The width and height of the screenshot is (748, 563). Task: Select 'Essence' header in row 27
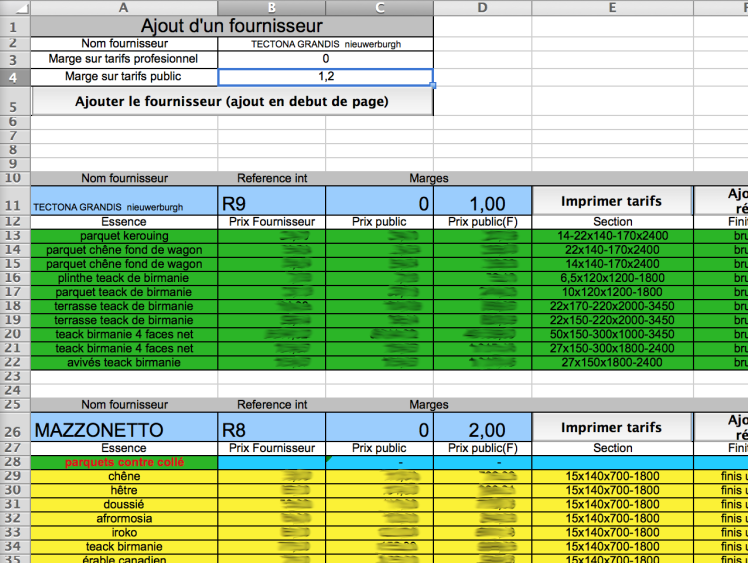(x=124, y=448)
